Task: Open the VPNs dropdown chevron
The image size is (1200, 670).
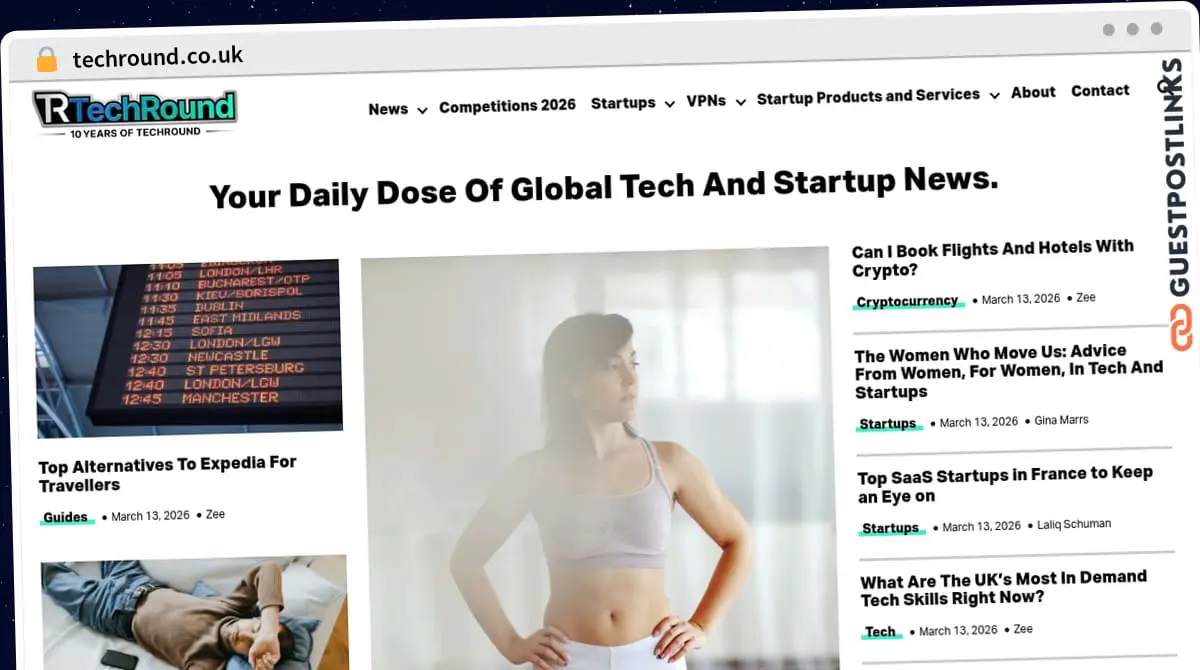Action: tap(740, 102)
